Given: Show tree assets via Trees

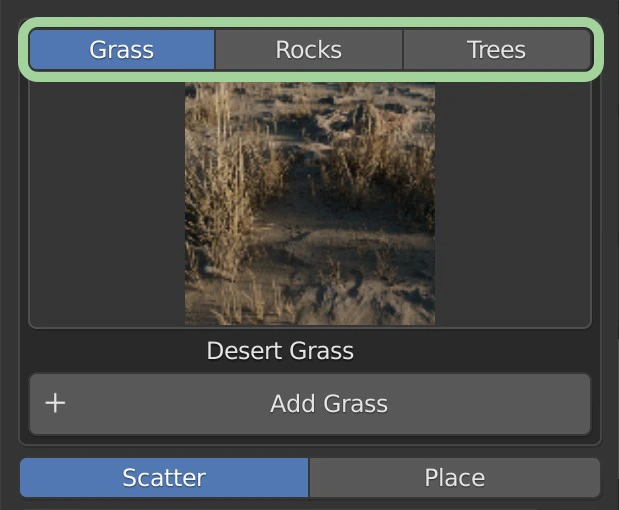Looking at the screenshot, I should [x=496, y=50].
